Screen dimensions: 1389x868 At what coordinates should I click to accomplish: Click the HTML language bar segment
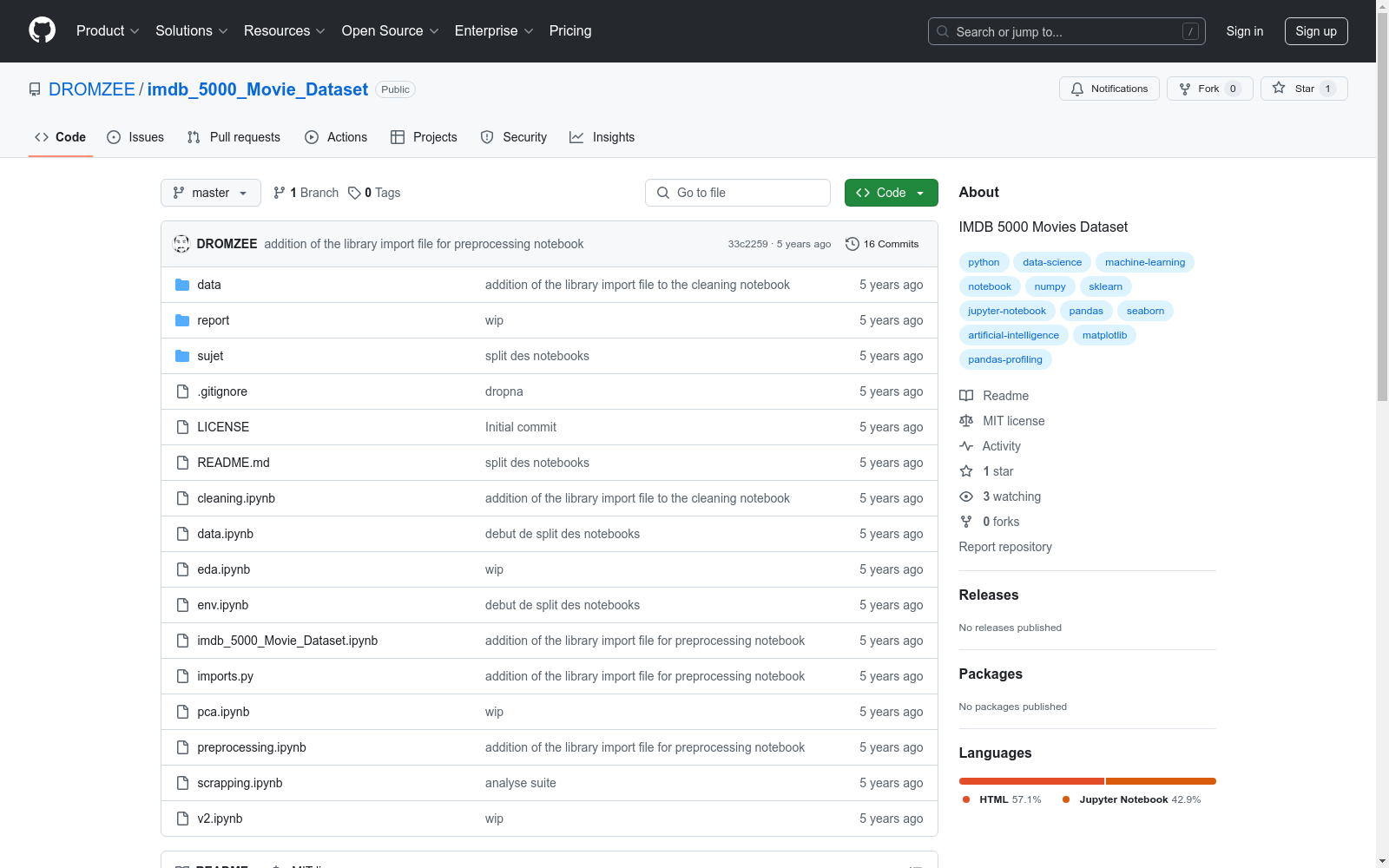pyautogui.click(x=1031, y=781)
